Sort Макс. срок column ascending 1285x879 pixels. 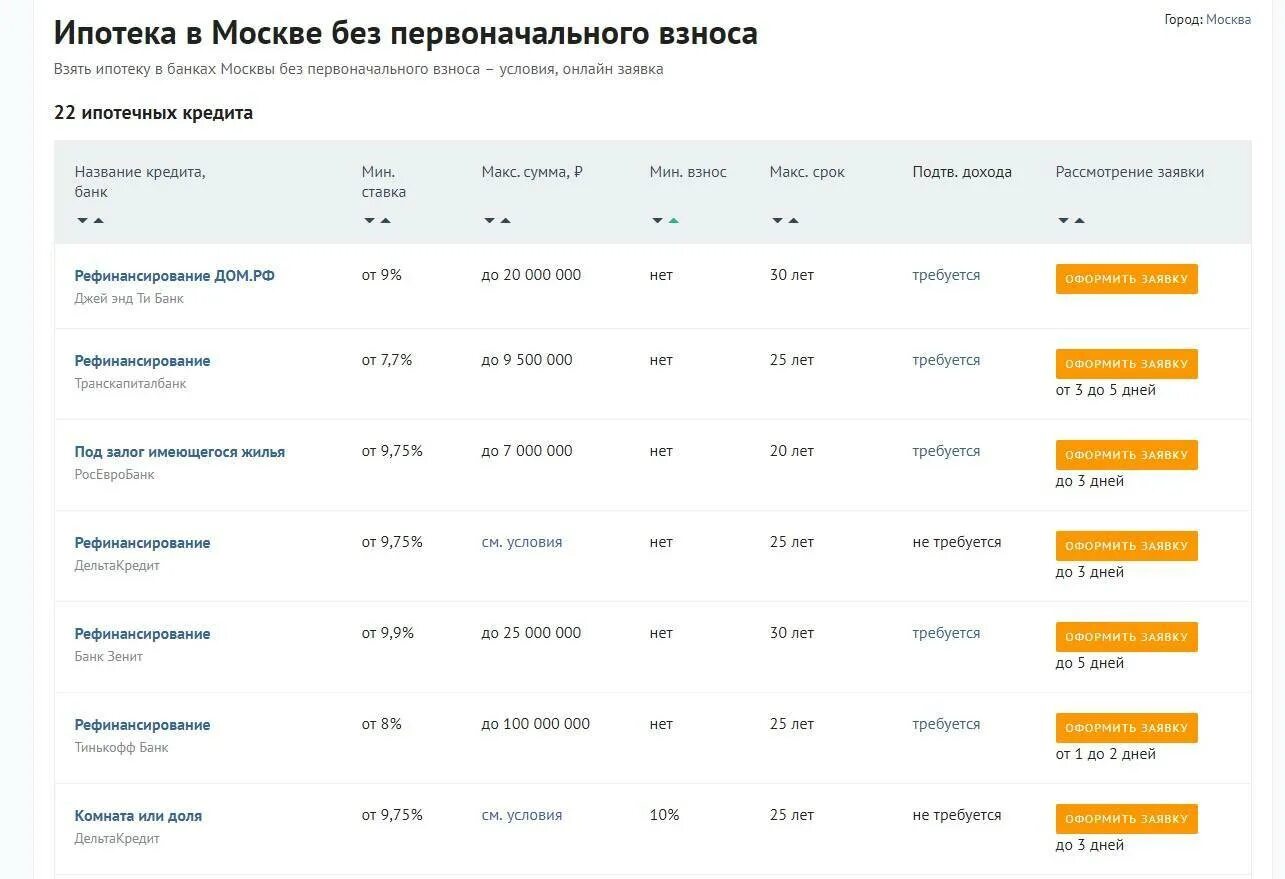(x=793, y=220)
